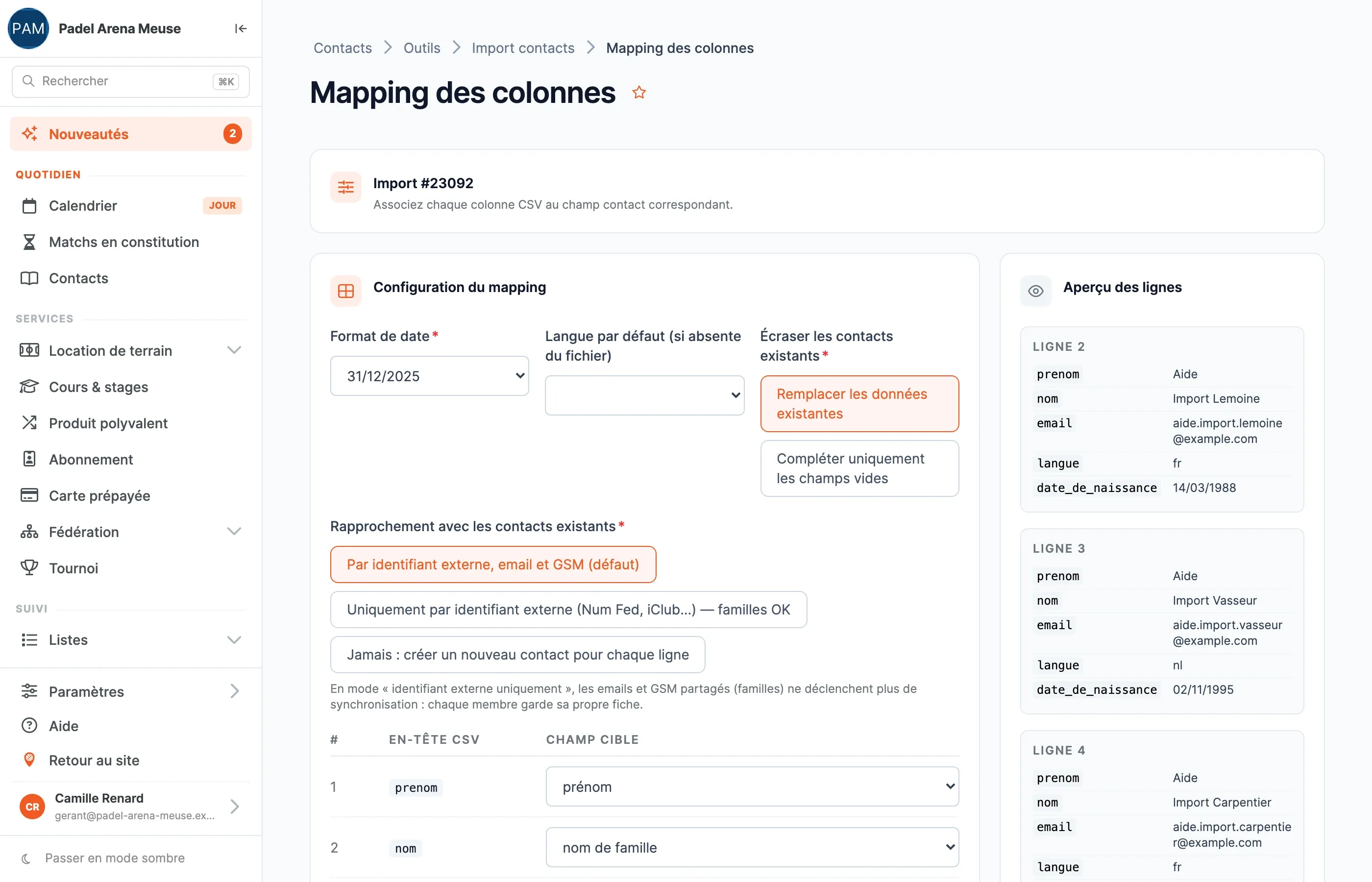Click the date value 02/11/1995
The image size is (1372, 882).
coord(1203,689)
